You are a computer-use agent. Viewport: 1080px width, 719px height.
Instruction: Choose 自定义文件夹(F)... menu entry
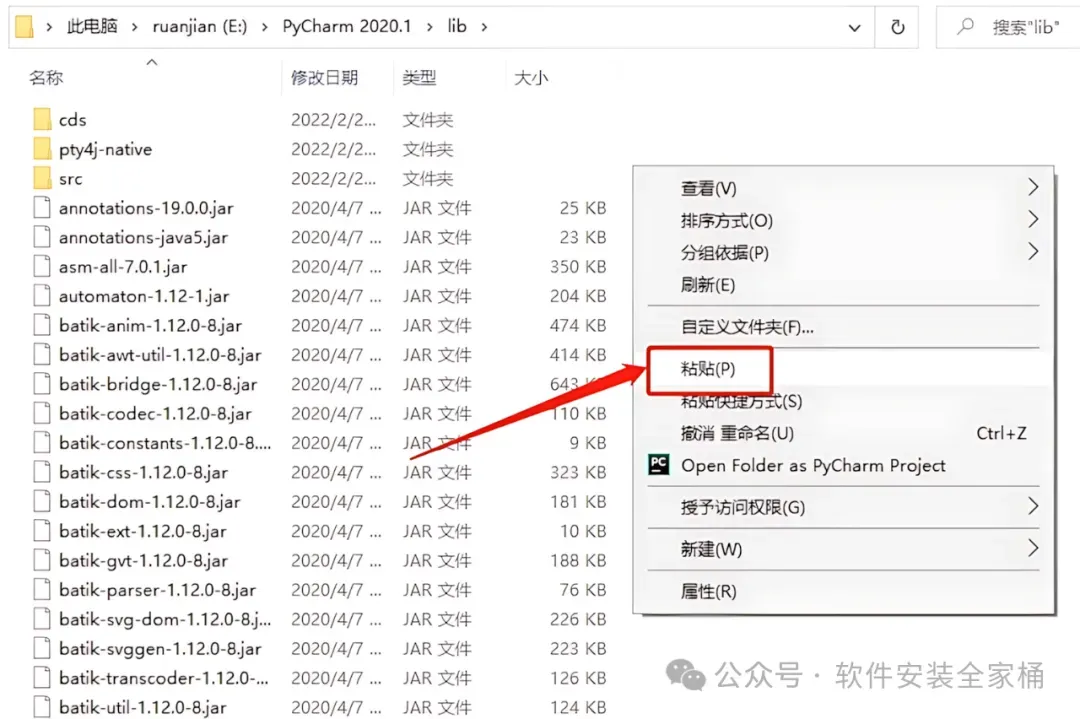click(x=747, y=326)
